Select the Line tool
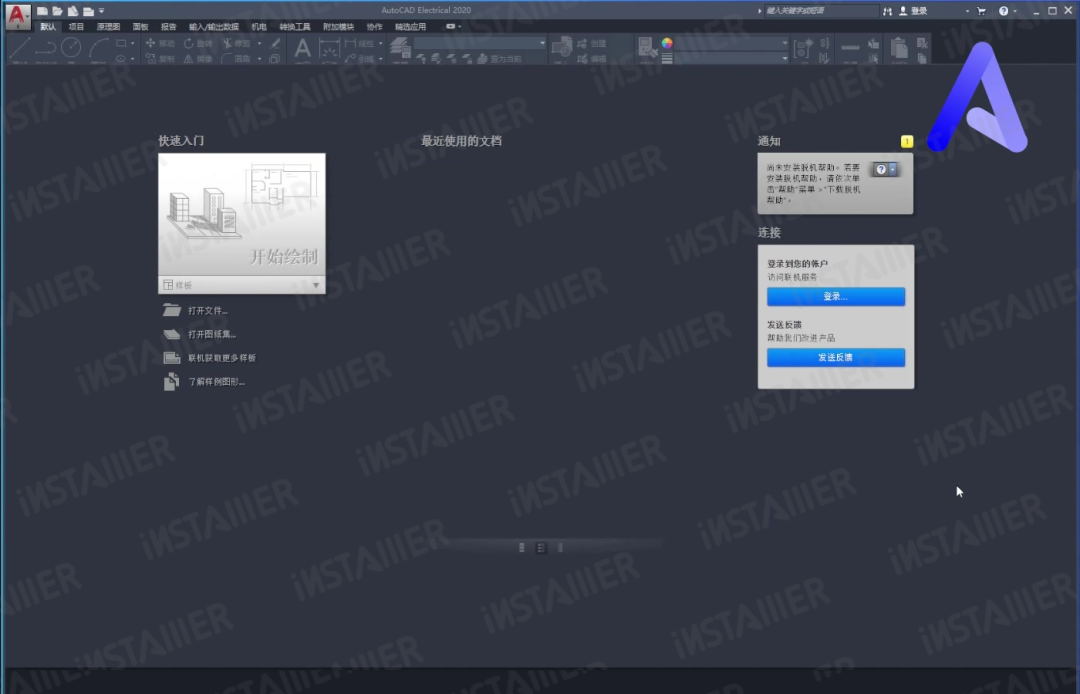The height and width of the screenshot is (694, 1080). [x=19, y=48]
